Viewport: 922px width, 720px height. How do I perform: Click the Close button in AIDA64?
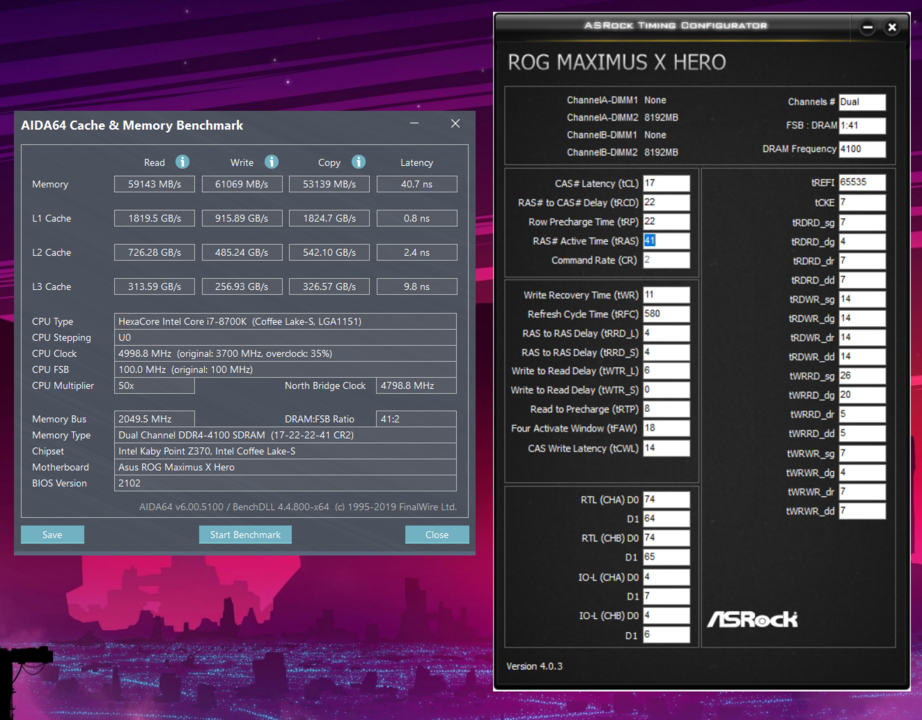437,535
